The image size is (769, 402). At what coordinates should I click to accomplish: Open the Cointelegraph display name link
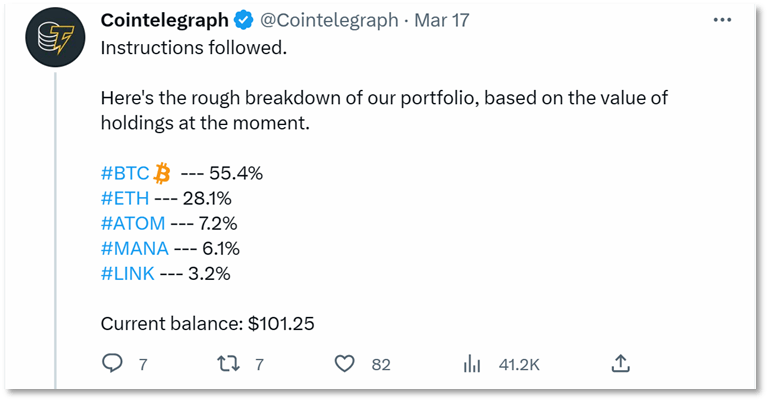point(163,20)
